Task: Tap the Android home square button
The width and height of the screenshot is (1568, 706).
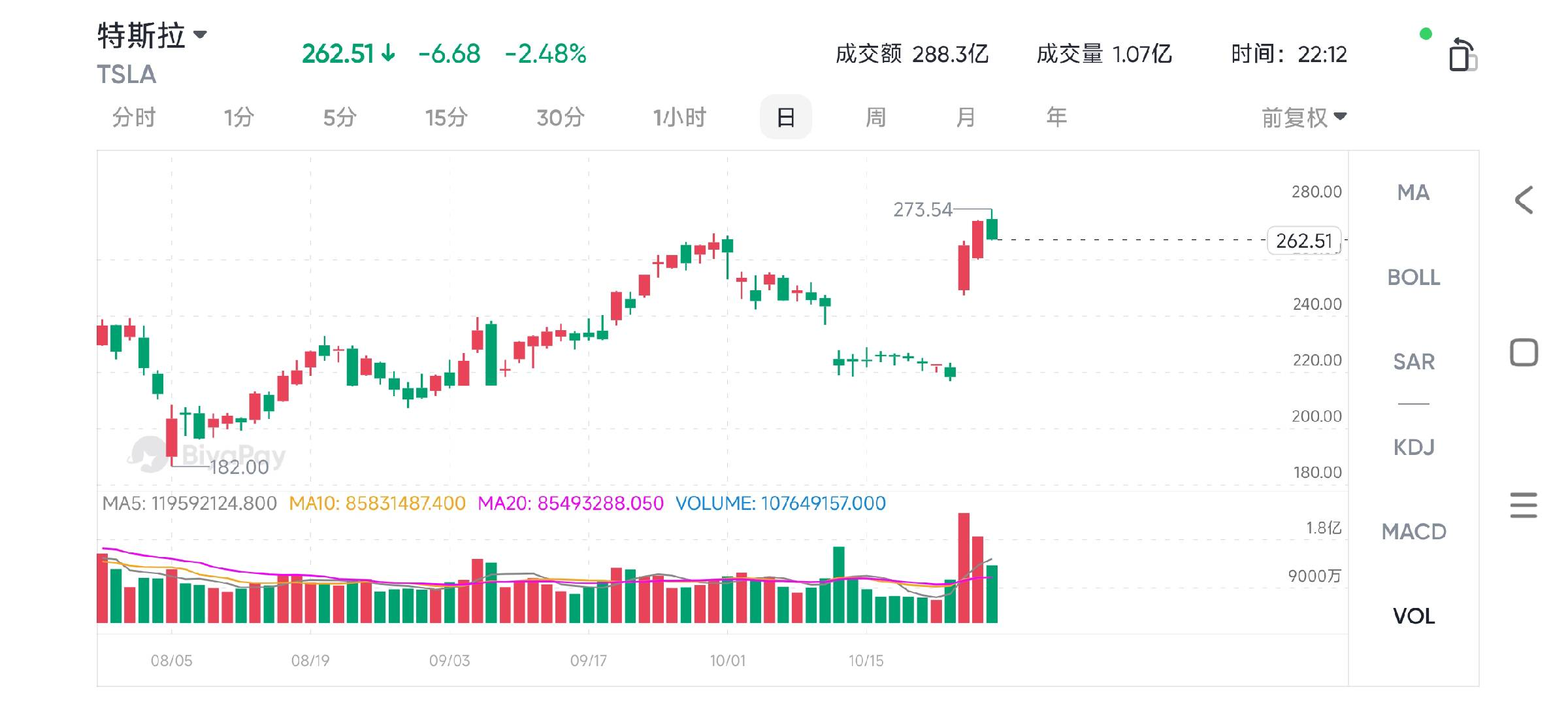Action: click(1524, 353)
